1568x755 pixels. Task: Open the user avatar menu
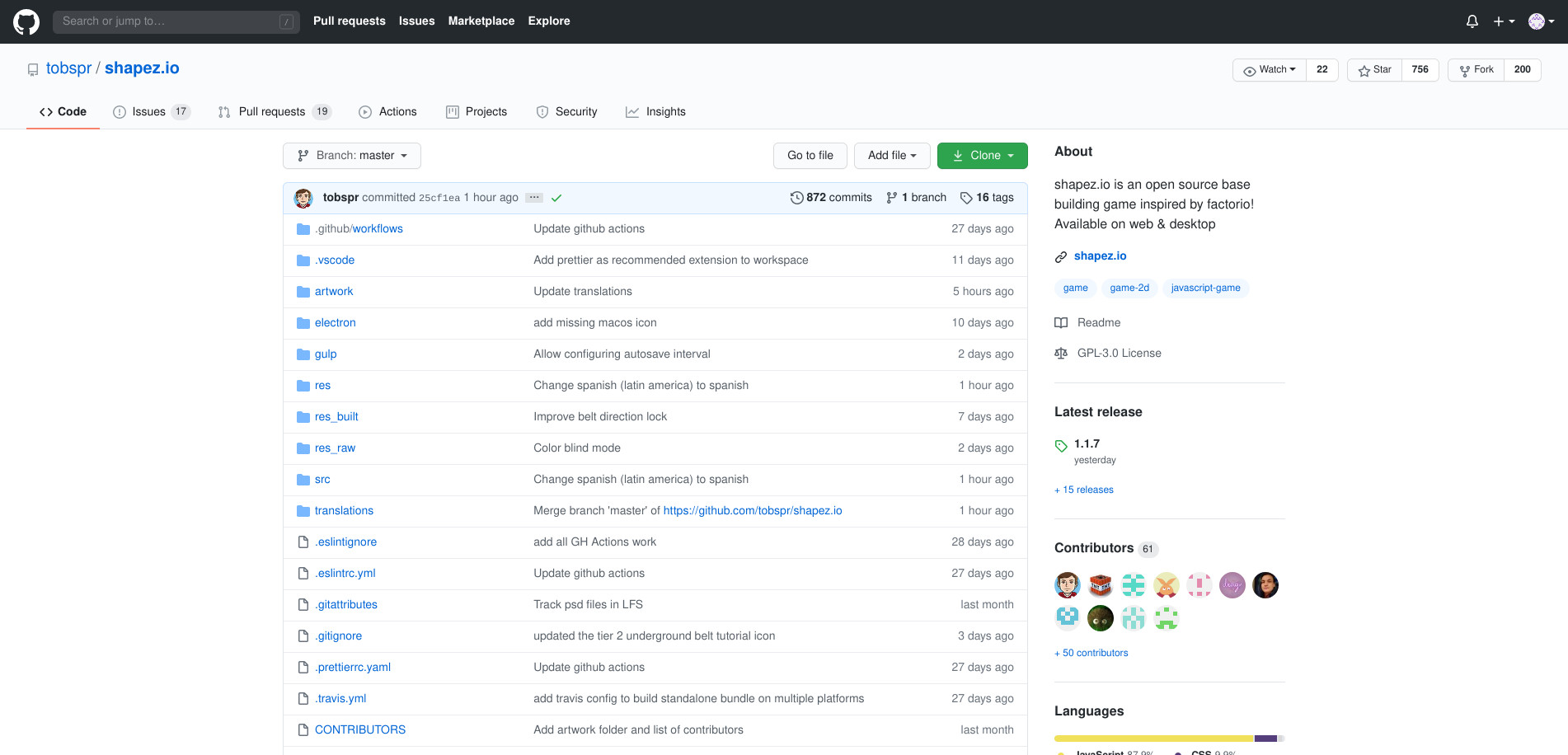(x=1542, y=21)
